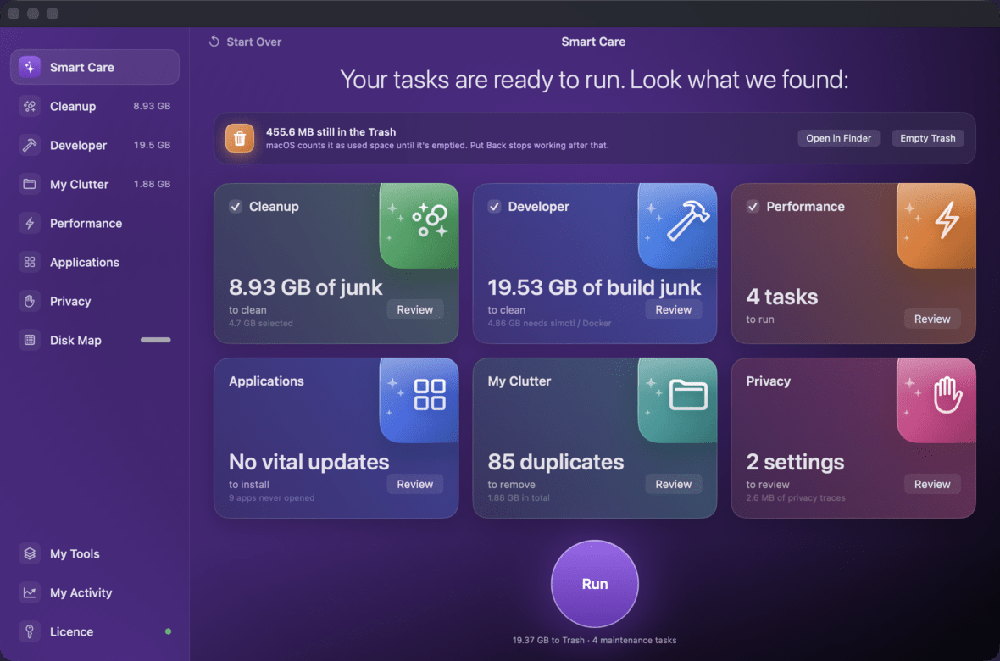Switch to Performance in the sidebar
The image size is (1000, 661).
point(95,223)
